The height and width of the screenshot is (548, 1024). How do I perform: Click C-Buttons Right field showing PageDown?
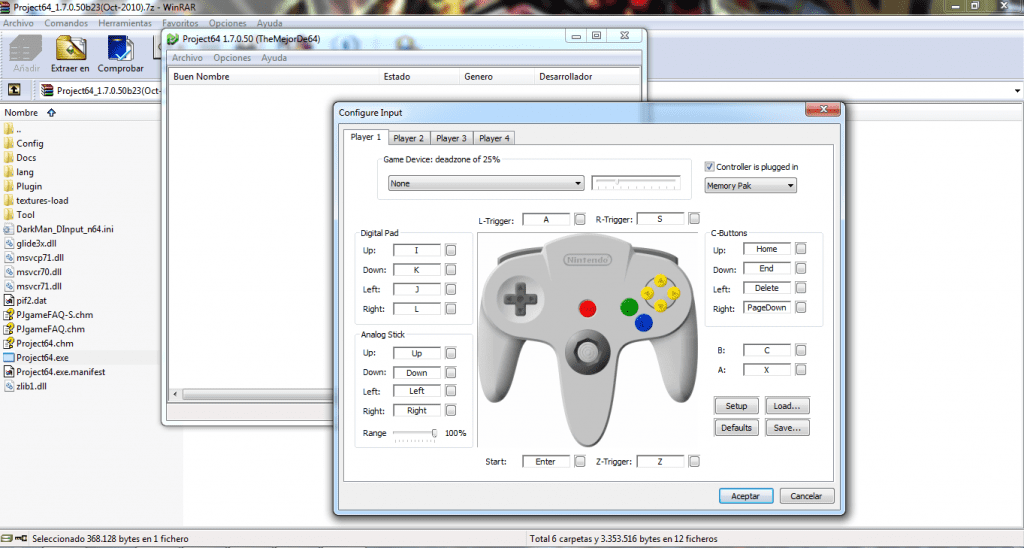point(767,308)
